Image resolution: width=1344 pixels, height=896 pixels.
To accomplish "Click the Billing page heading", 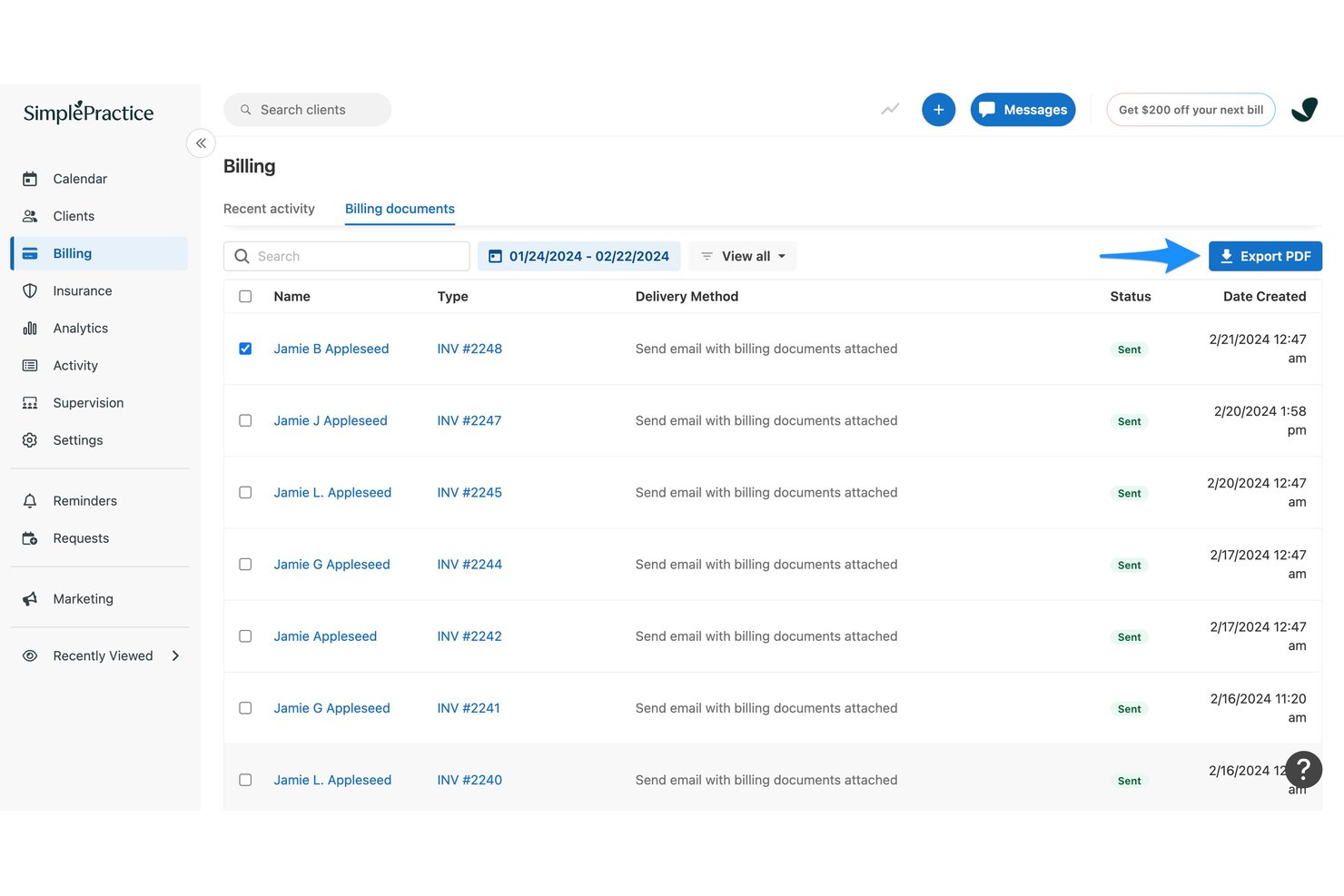I will click(249, 166).
